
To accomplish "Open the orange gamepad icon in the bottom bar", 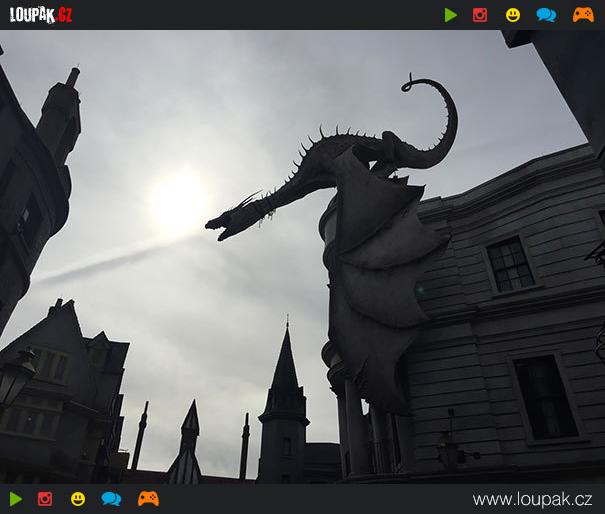I will 148,499.
